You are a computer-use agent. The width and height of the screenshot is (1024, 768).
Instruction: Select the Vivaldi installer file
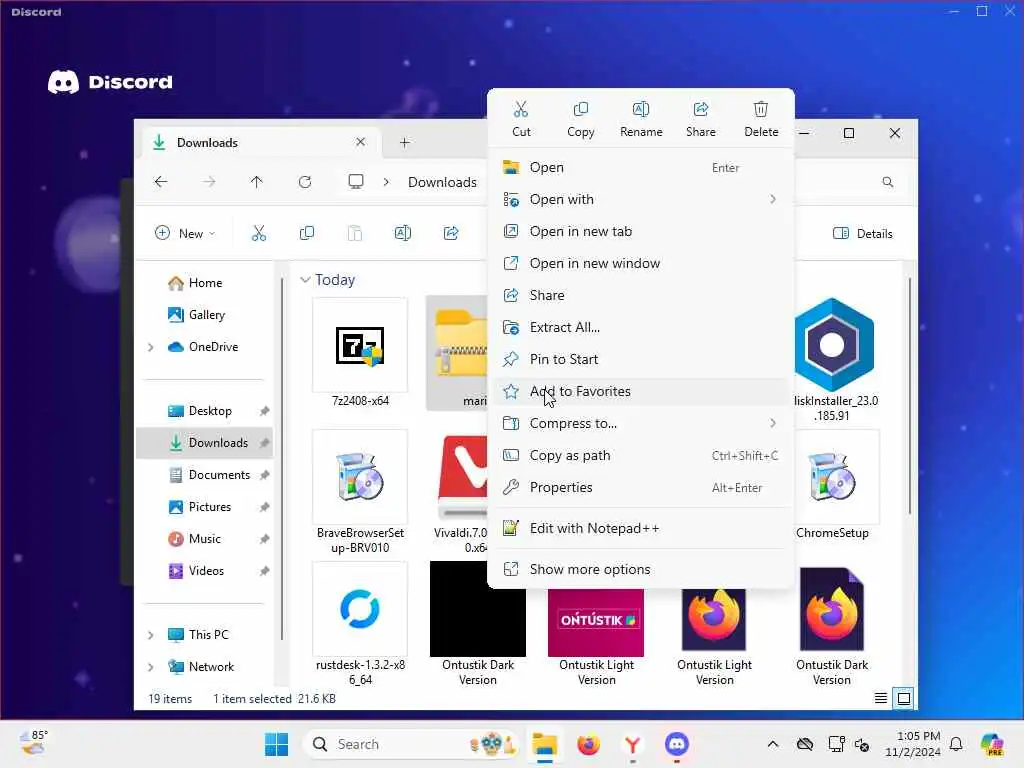461,492
